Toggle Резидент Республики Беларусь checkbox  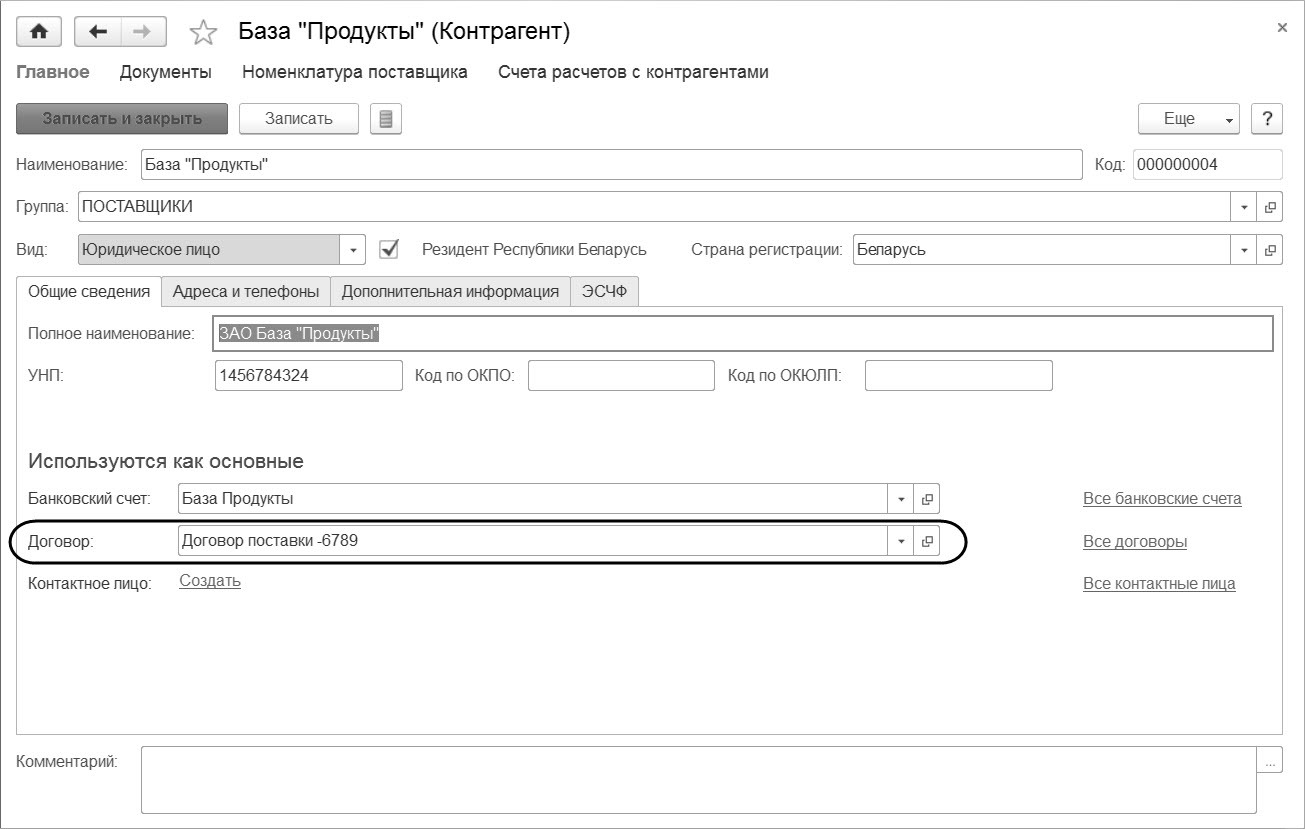[x=390, y=249]
